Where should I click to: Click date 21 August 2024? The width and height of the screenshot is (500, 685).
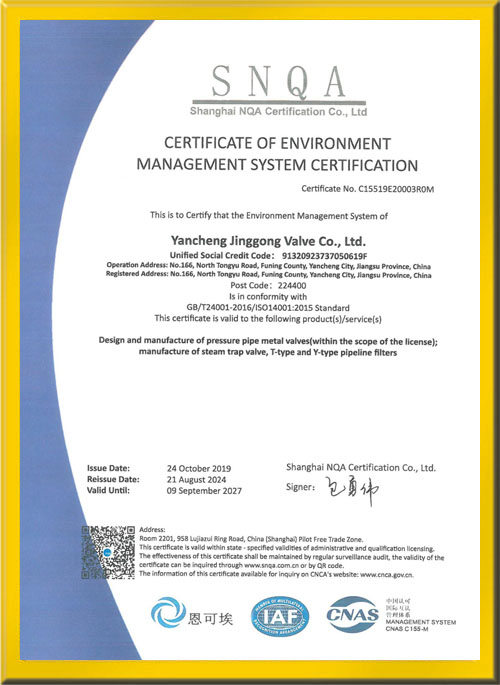(197, 480)
